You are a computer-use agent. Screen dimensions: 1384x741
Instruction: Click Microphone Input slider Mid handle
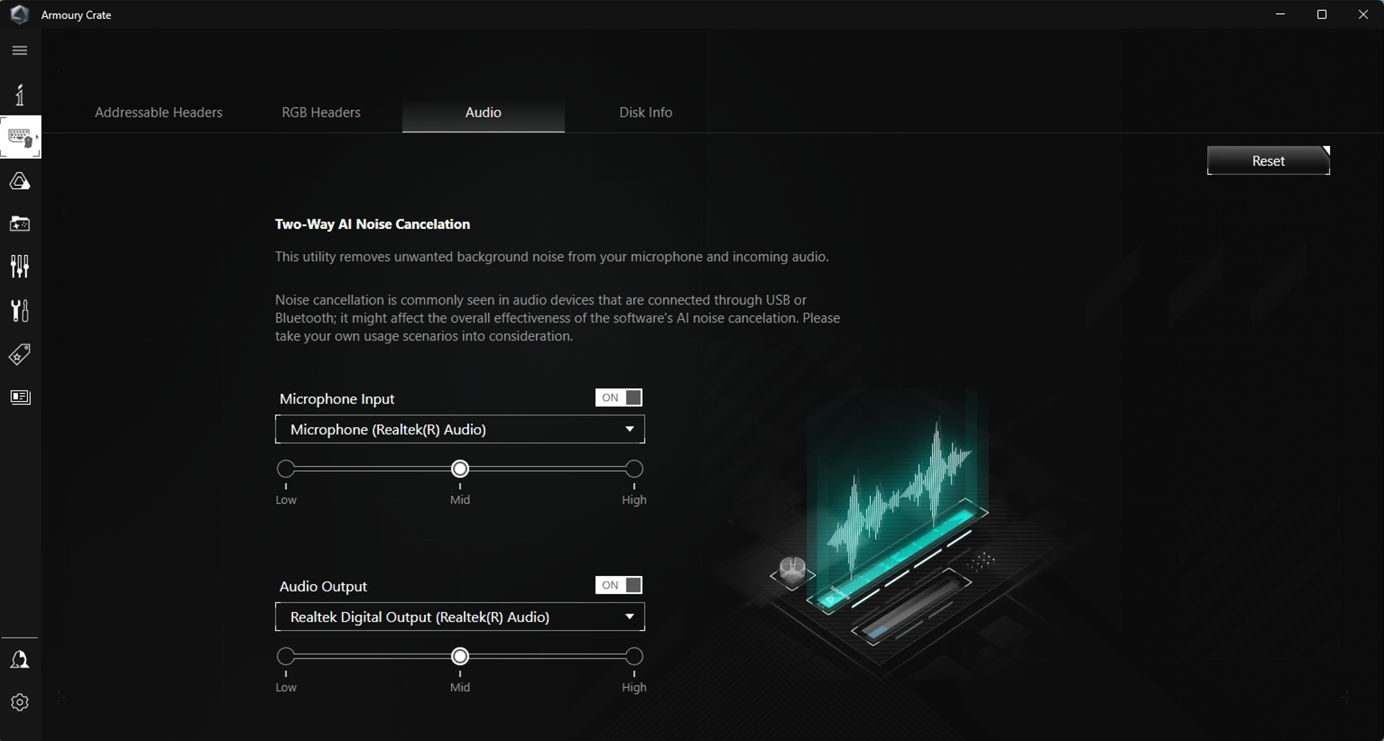(x=460, y=468)
